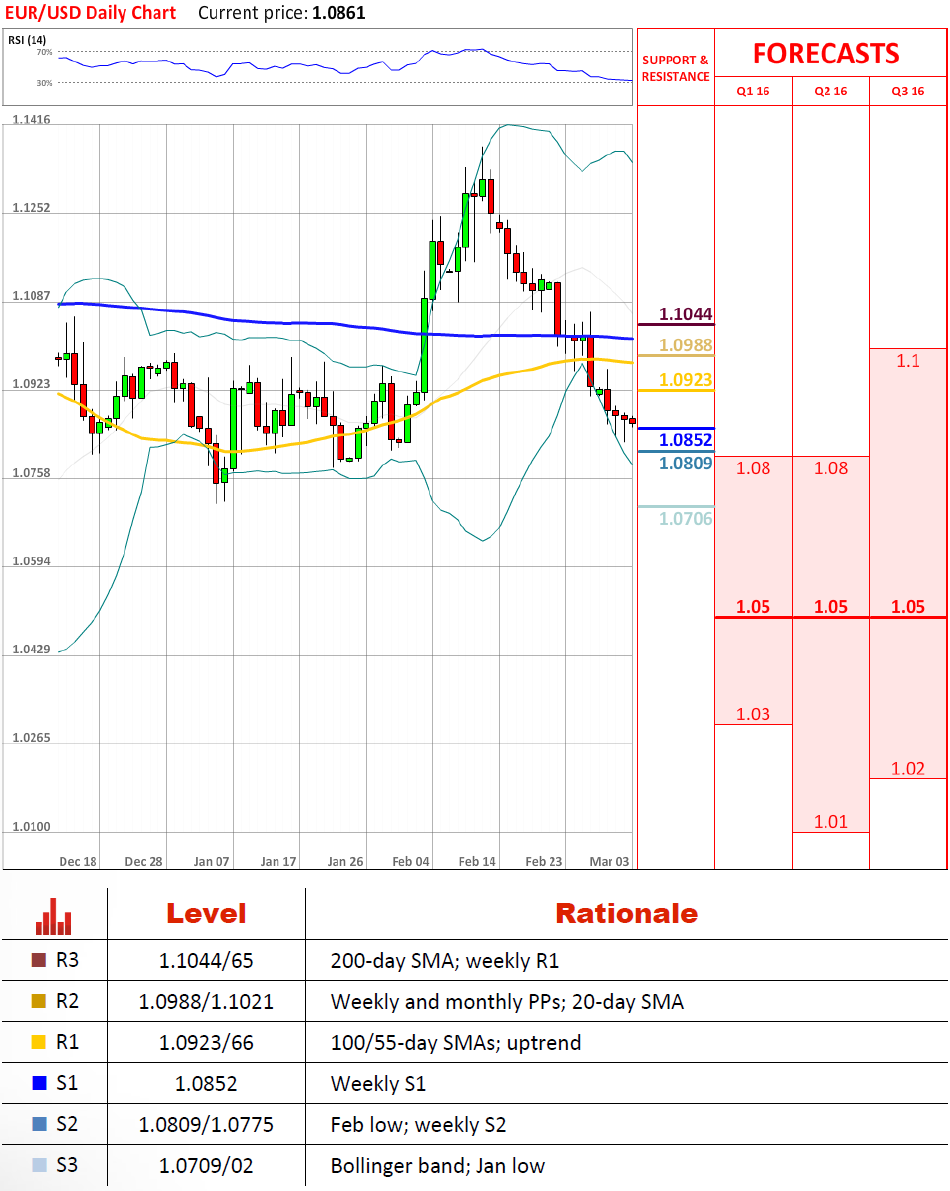Click the level cell 1.0988/1.1021
The width and height of the screenshot is (950, 1191).
206,1002
